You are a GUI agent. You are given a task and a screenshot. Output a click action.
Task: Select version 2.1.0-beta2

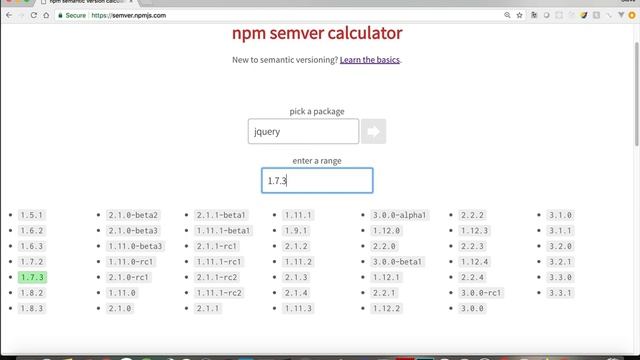pos(133,215)
